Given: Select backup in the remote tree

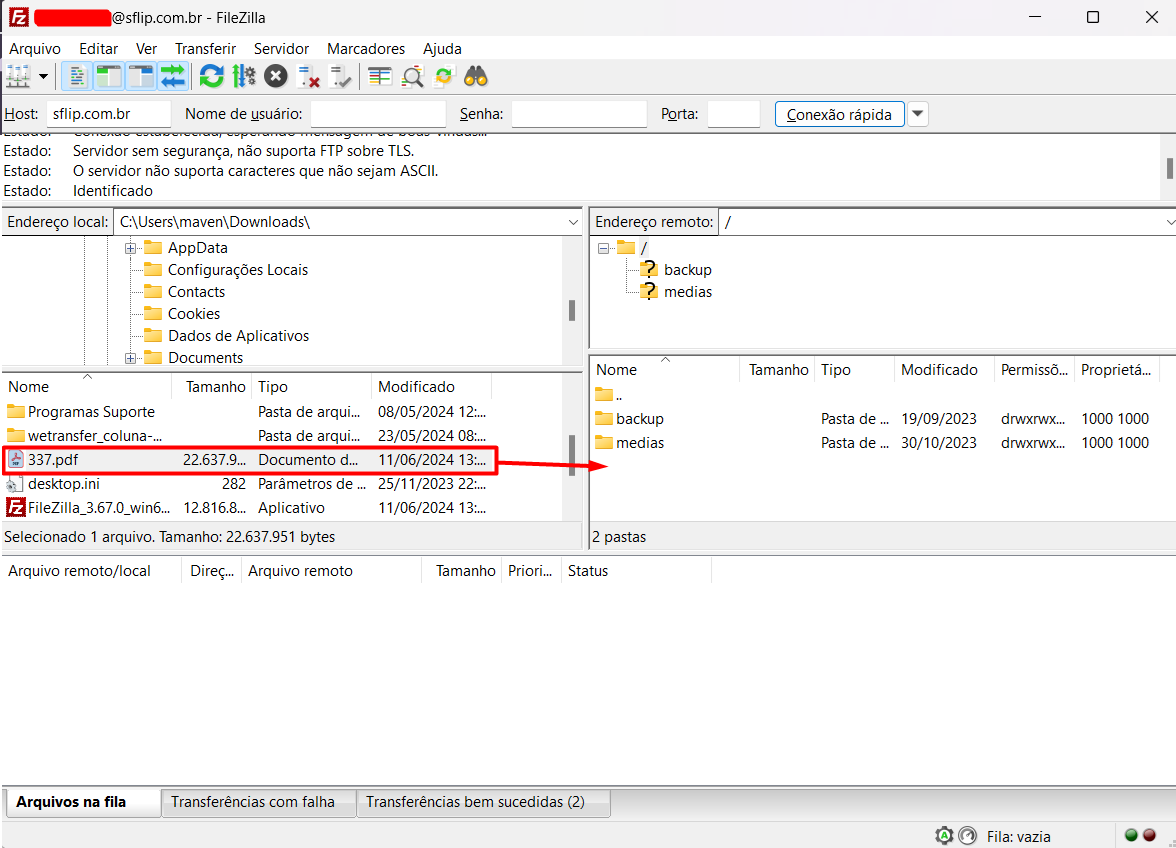Looking at the screenshot, I should pos(688,270).
